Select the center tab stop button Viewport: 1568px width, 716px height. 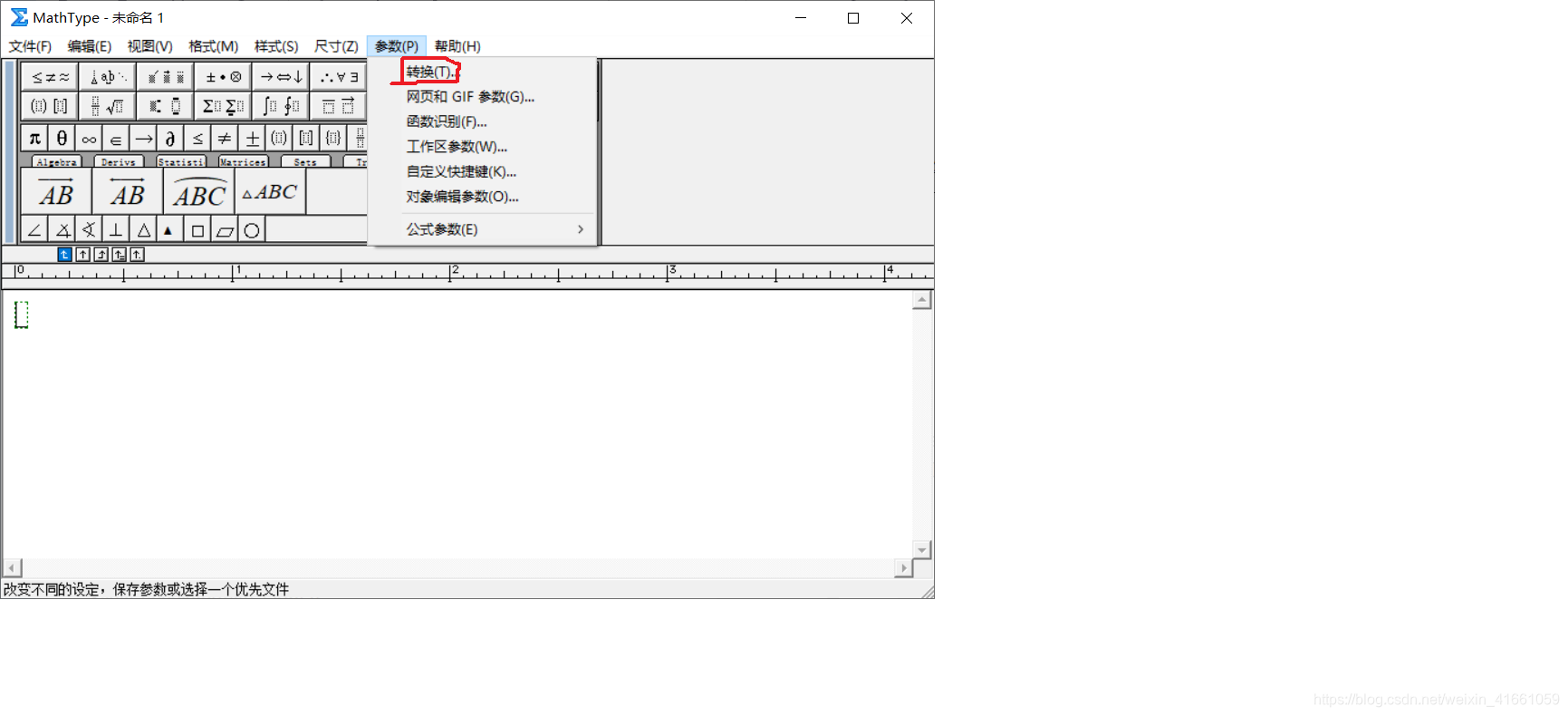pyautogui.click(x=82, y=255)
